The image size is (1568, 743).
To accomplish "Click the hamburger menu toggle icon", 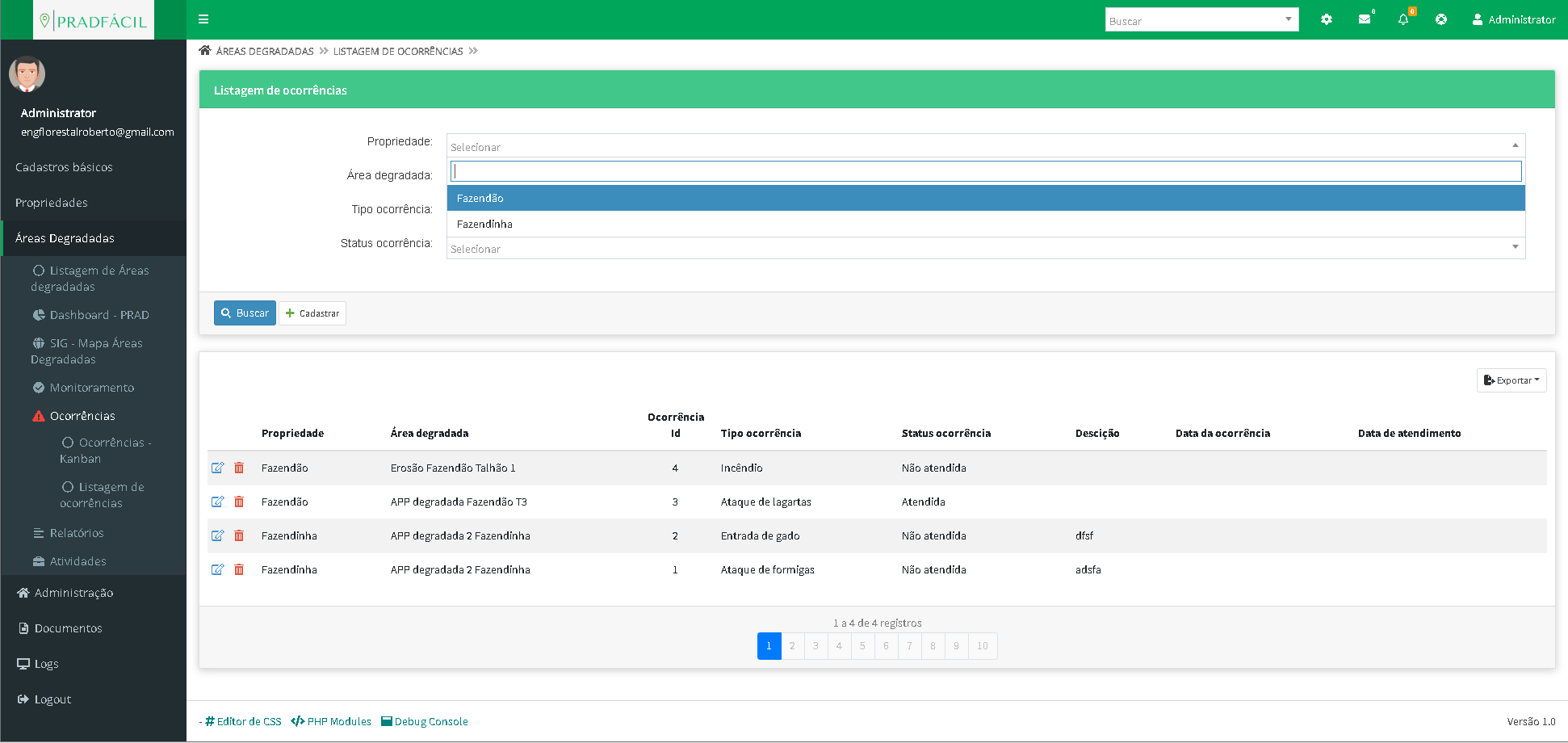I will coord(203,19).
